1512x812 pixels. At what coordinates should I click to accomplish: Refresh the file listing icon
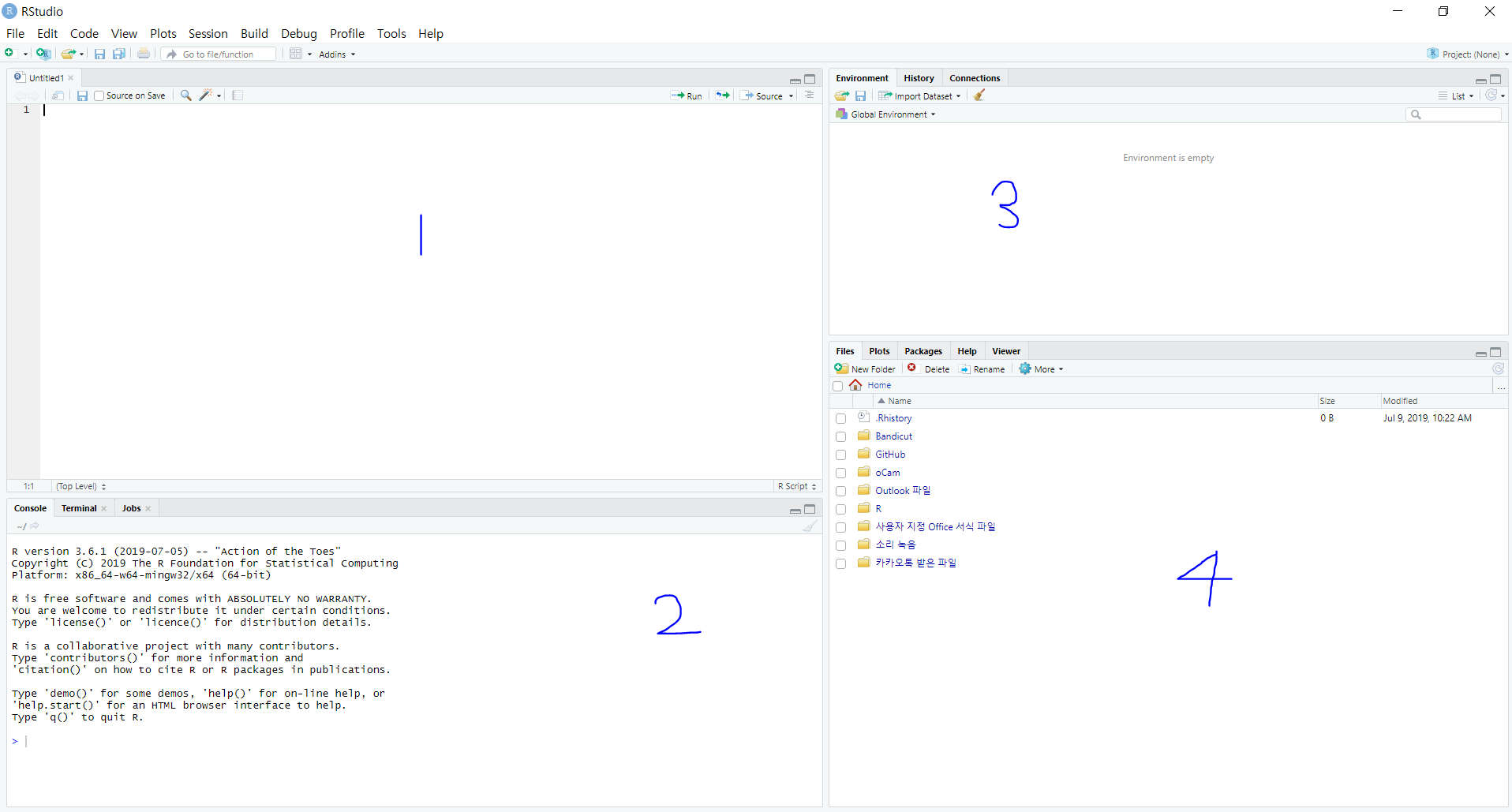click(1498, 369)
